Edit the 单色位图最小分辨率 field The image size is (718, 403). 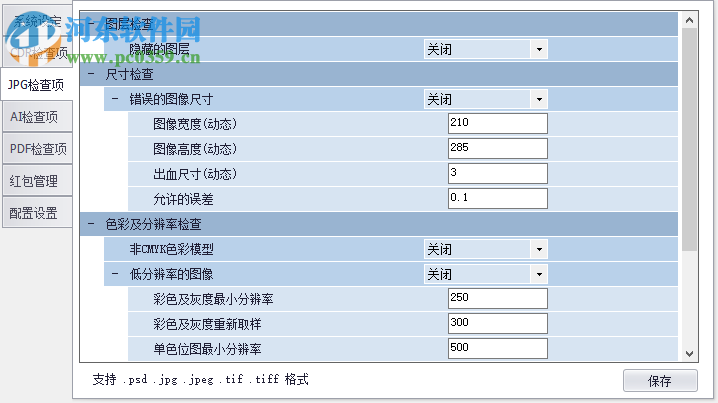498,349
